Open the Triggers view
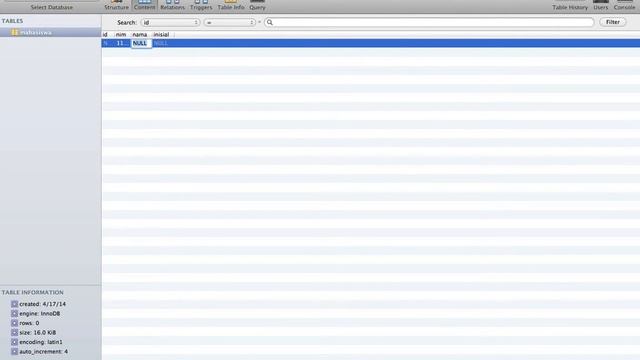 (x=201, y=5)
